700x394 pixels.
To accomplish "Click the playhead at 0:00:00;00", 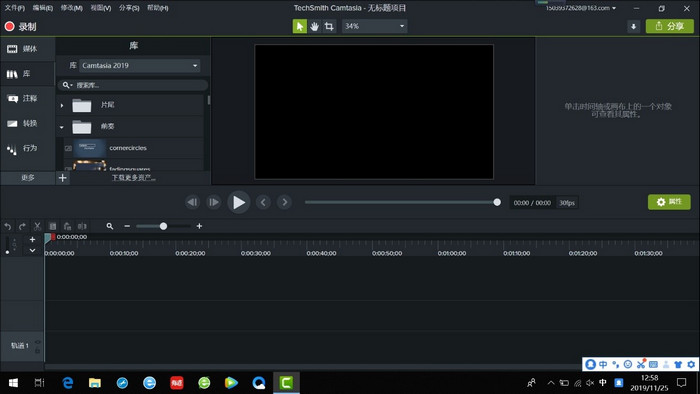I will (x=49, y=238).
